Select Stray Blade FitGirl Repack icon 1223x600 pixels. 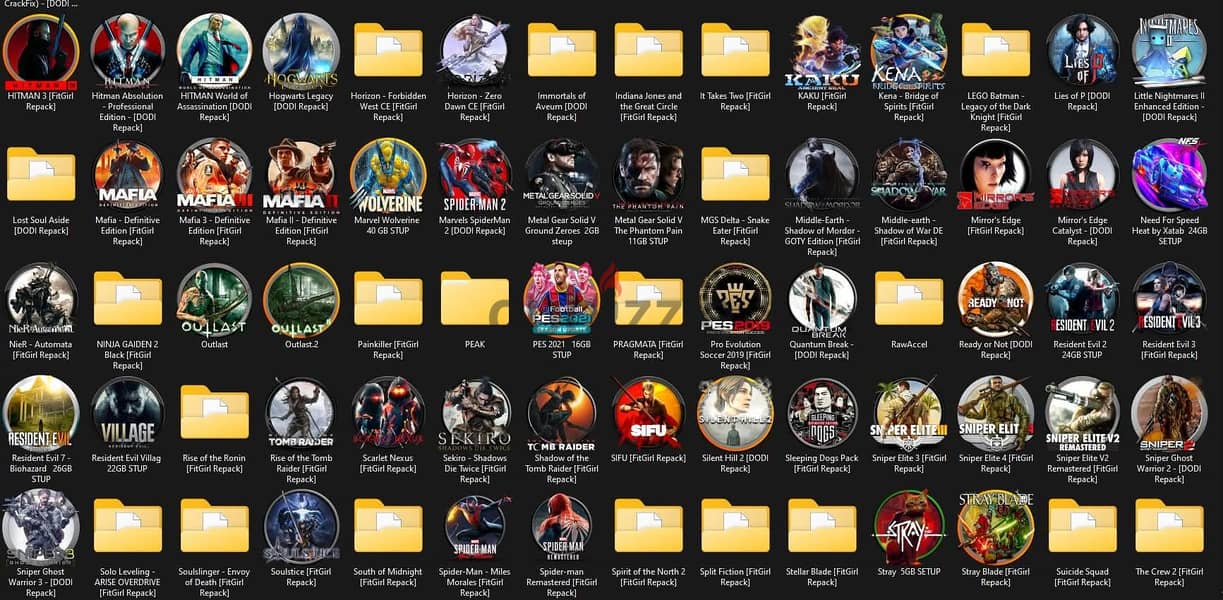pyautogui.click(x=996, y=527)
